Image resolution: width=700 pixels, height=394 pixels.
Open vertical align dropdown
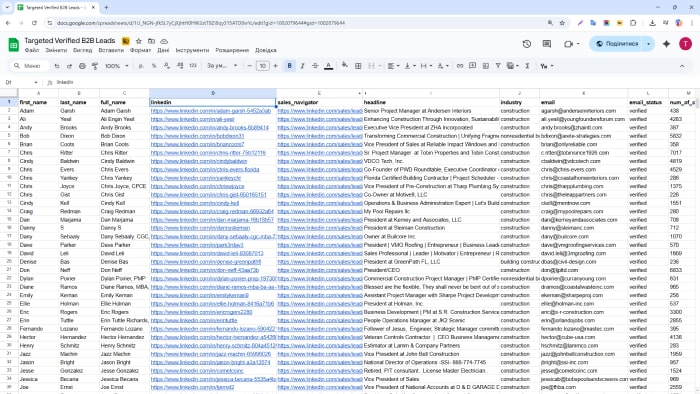(x=409, y=66)
